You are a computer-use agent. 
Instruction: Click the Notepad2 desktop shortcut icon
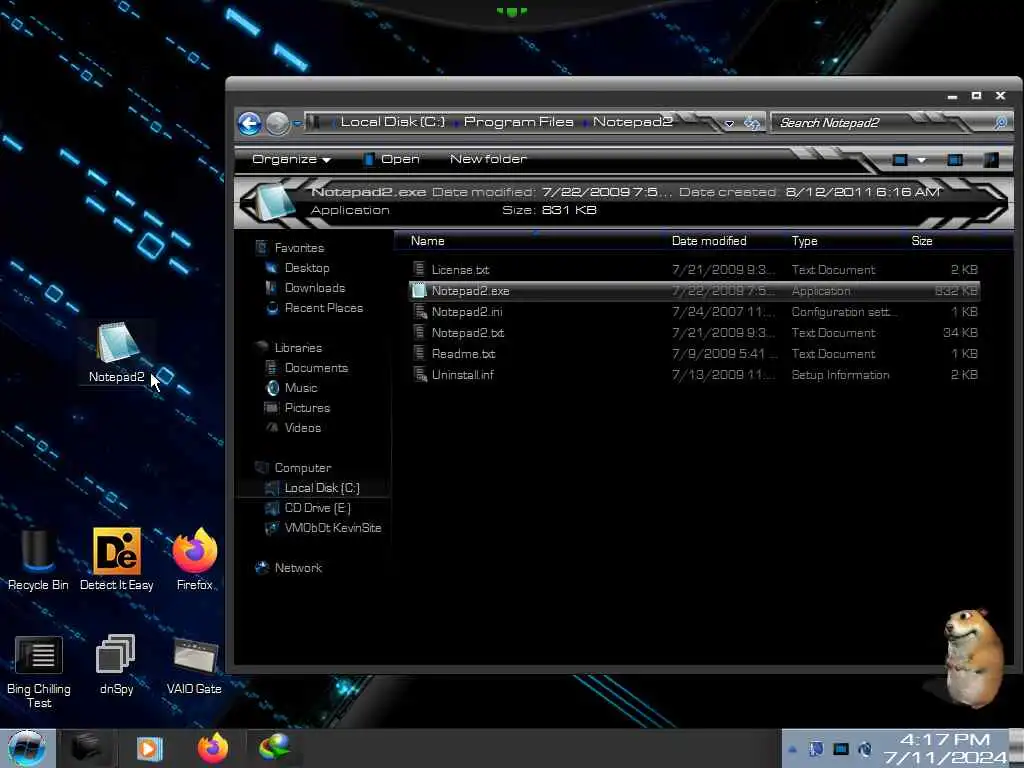pyautogui.click(x=117, y=351)
